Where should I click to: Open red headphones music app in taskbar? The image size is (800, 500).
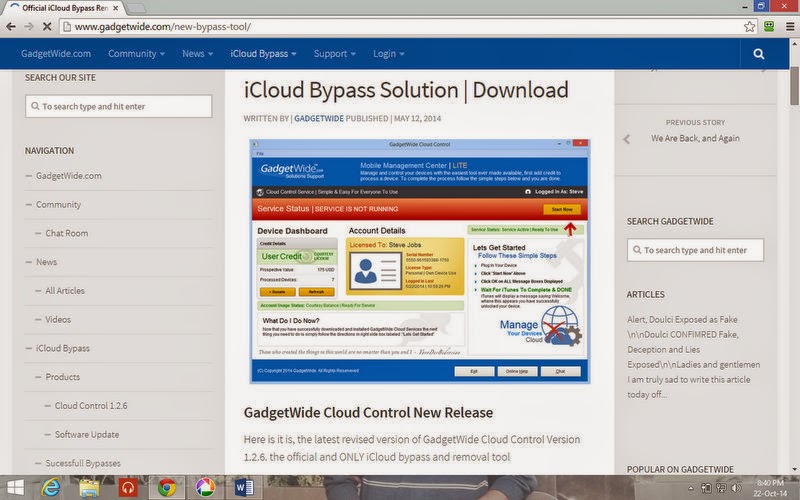(x=128, y=488)
